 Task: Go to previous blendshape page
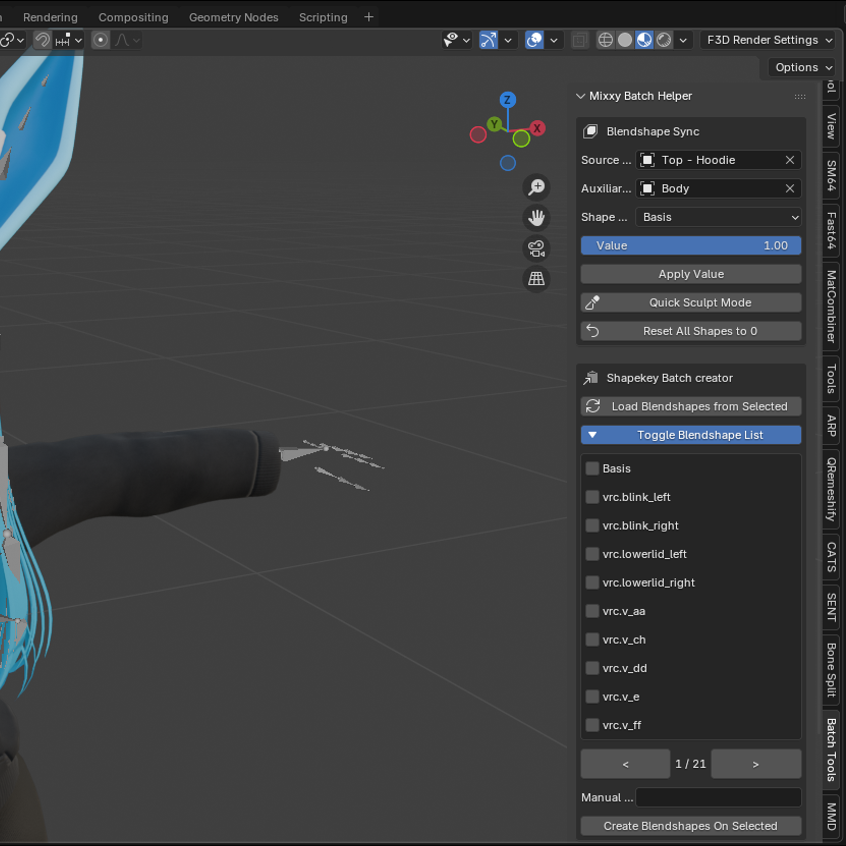point(625,764)
